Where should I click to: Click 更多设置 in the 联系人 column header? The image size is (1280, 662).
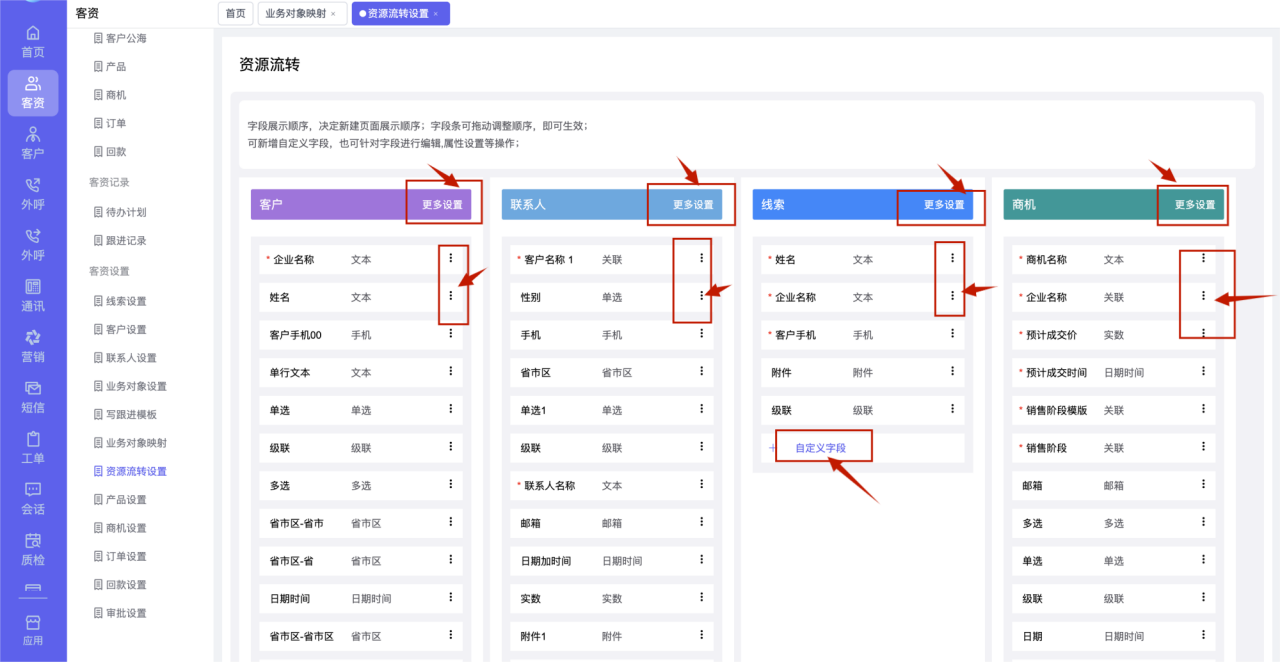693,204
